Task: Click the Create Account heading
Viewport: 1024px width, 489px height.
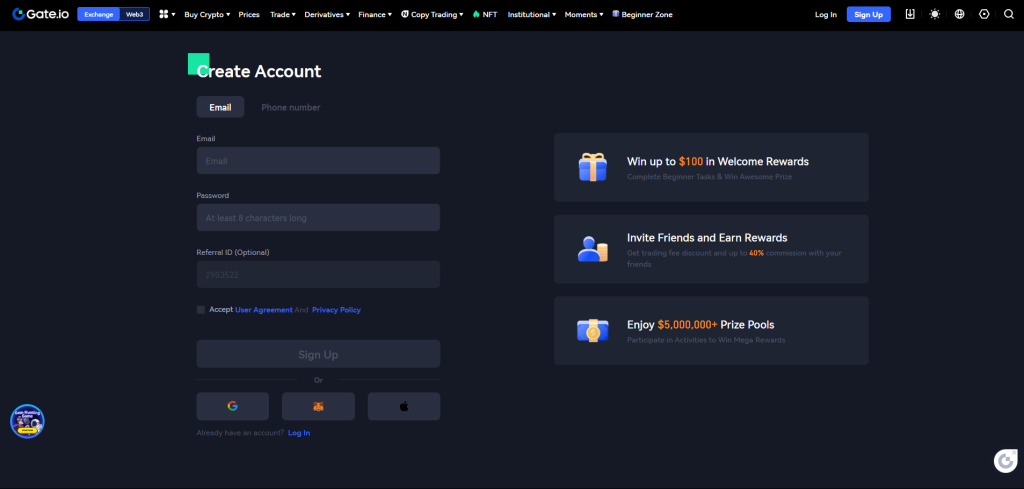Action: tap(259, 71)
